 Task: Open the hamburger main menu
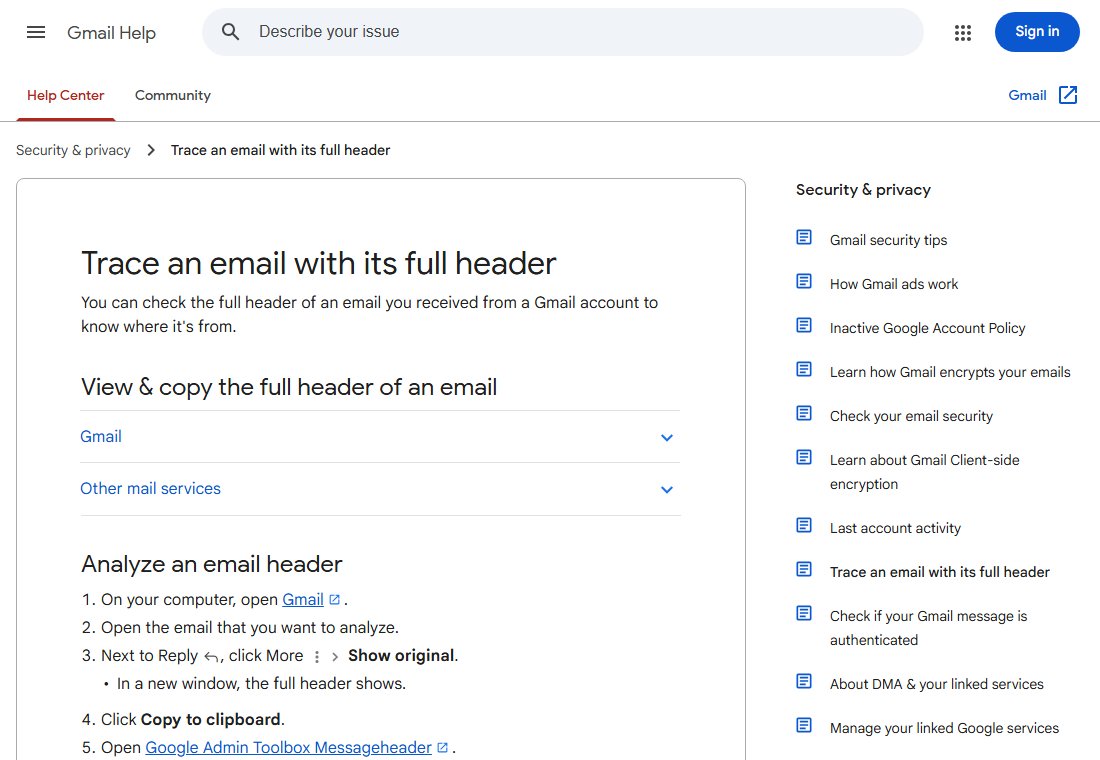[36, 32]
